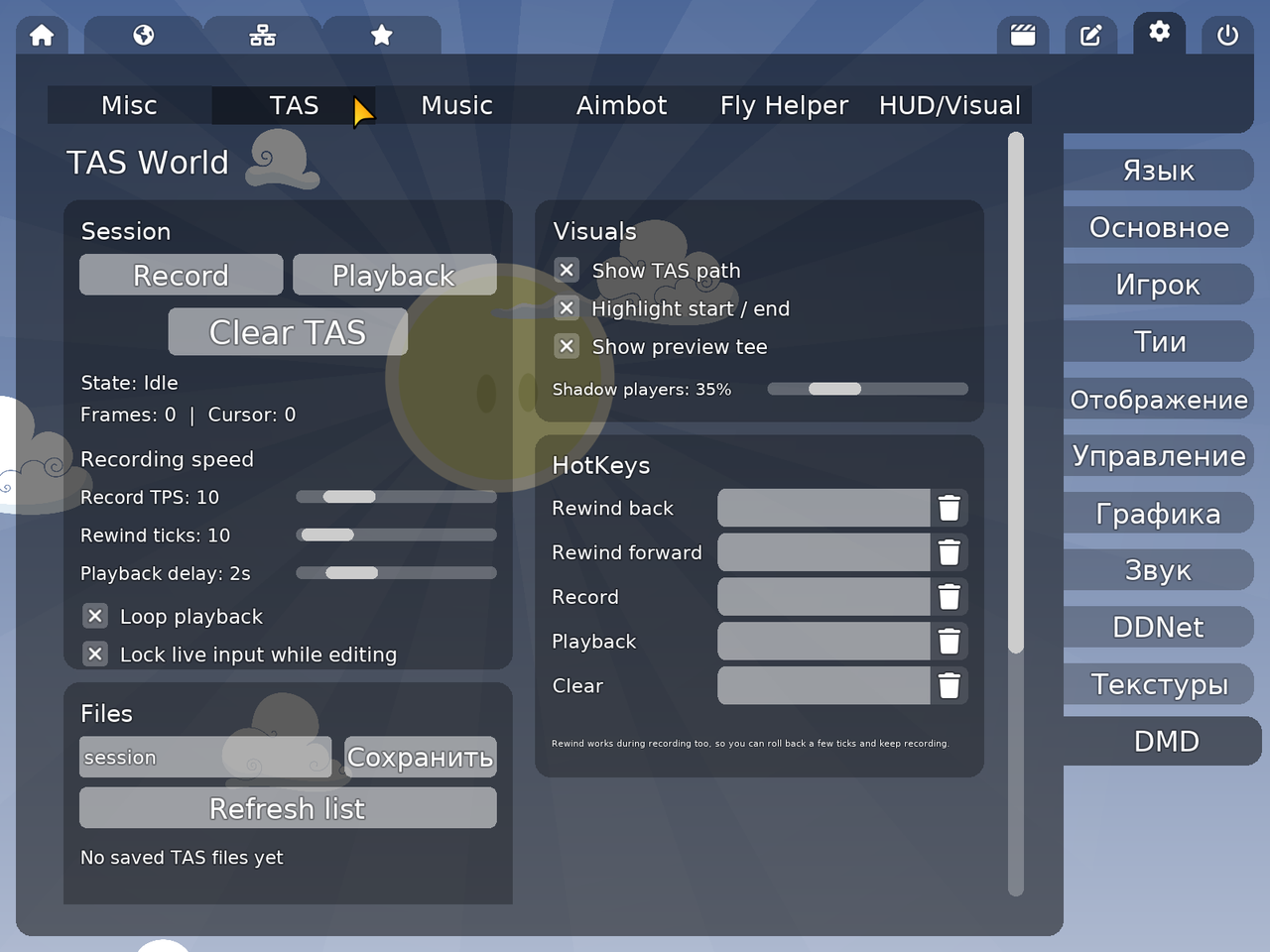The image size is (1270, 952).
Task: Click the Rewind back hotkey field
Action: [x=824, y=508]
